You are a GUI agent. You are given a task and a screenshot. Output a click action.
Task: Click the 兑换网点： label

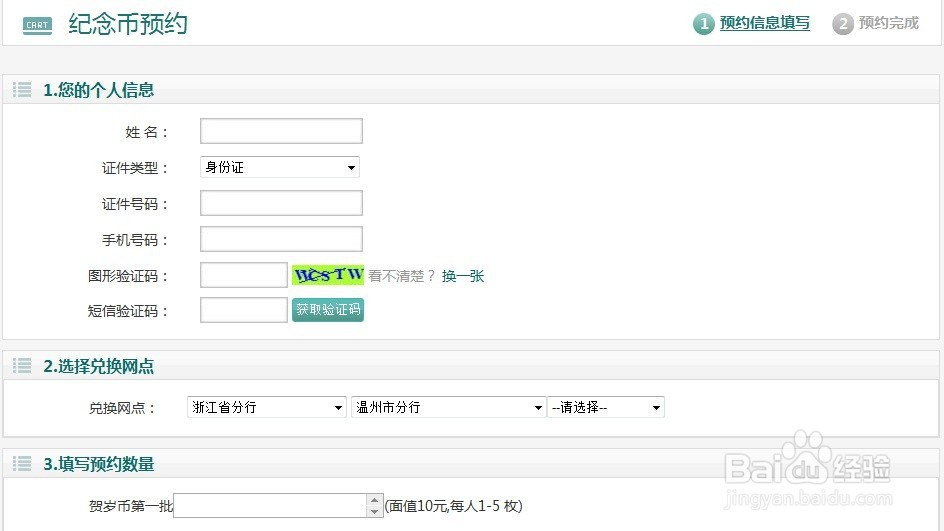coord(122,408)
